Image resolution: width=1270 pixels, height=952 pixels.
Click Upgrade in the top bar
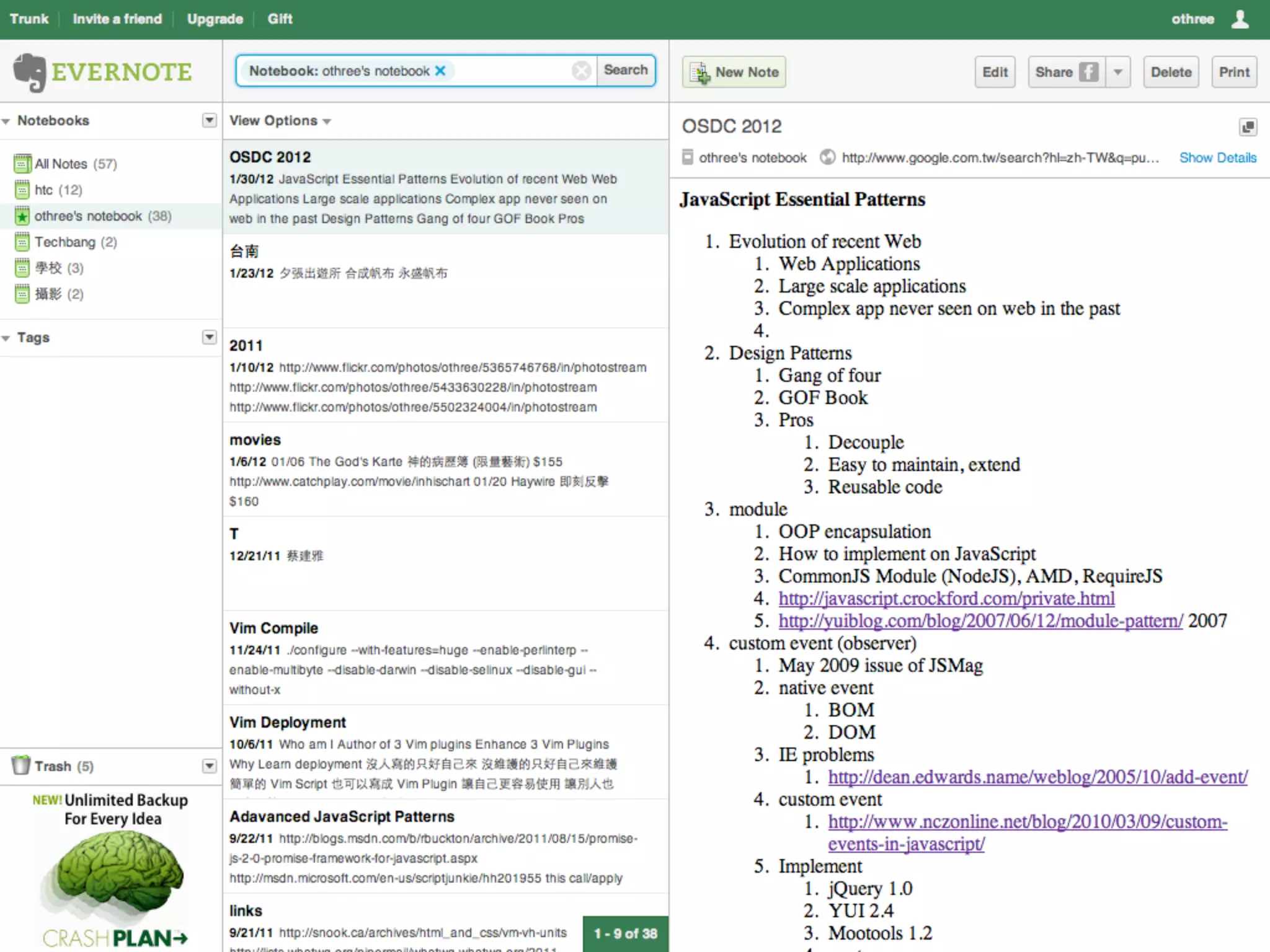click(215, 19)
